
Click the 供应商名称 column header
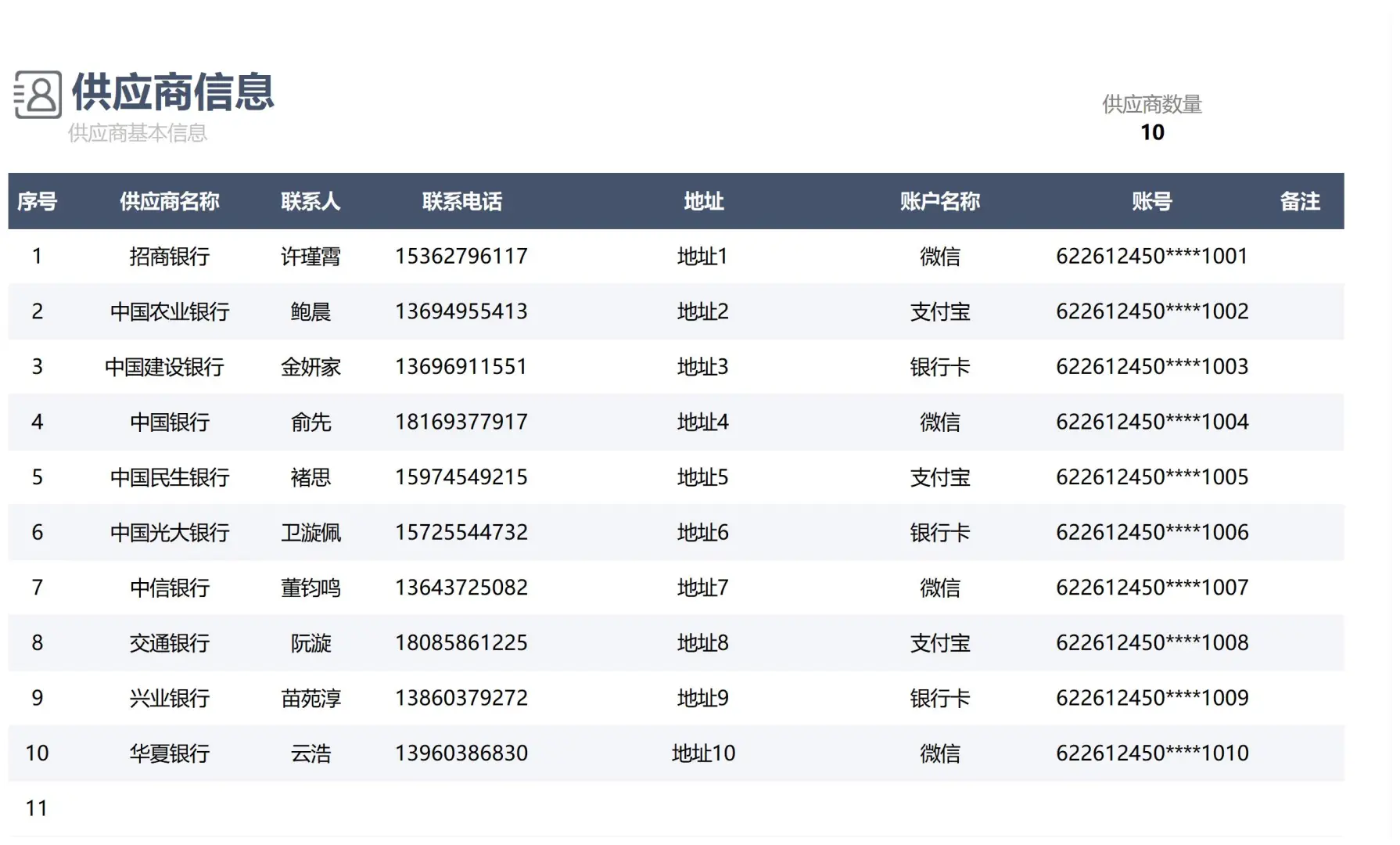(170, 201)
